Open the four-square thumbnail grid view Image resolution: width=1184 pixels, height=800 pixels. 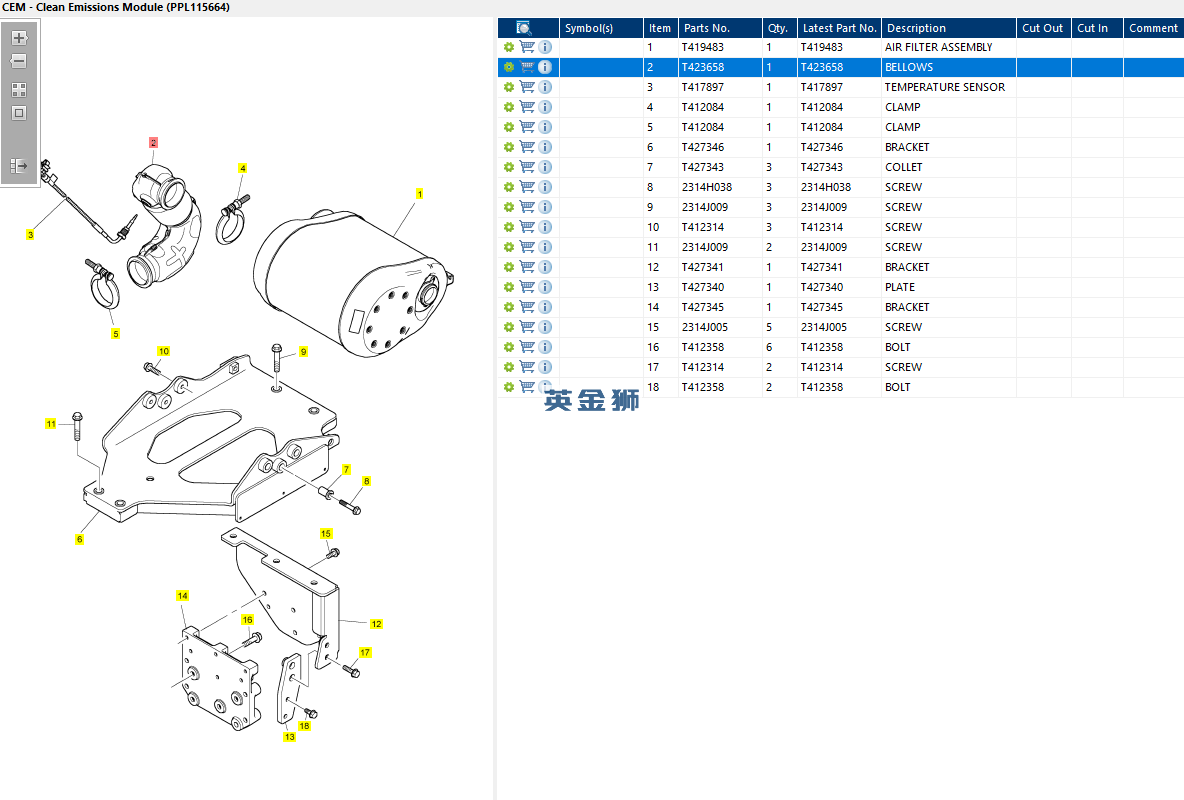click(x=20, y=90)
